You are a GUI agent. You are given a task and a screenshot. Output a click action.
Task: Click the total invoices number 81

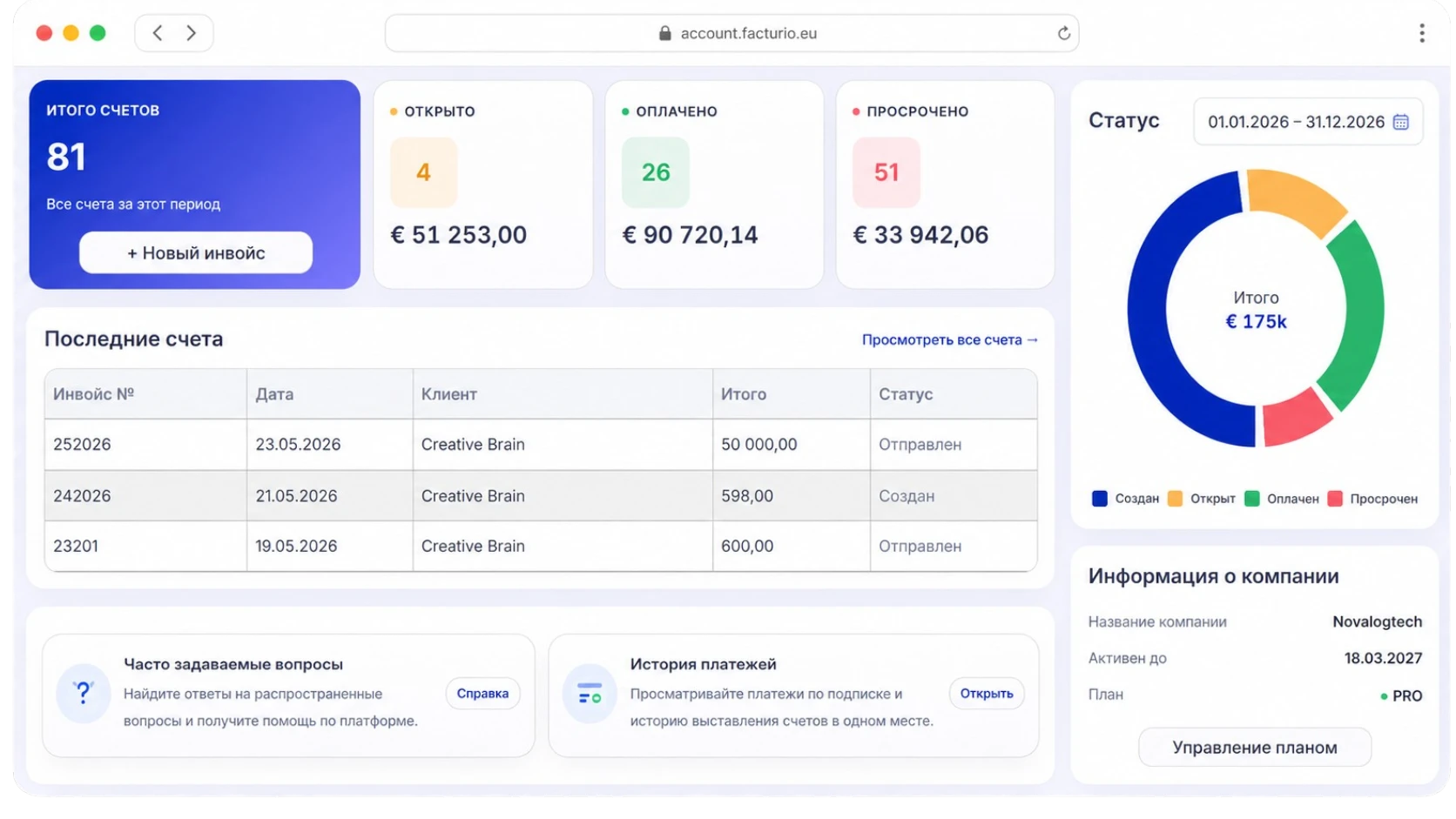tap(66, 157)
